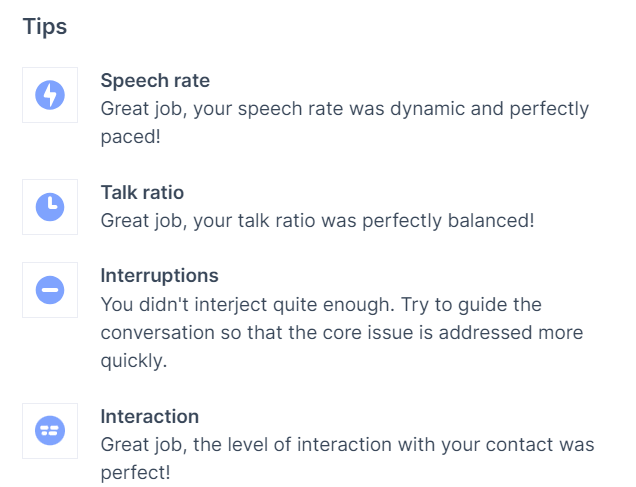
Task: Click the 'Great job, your speech rate' line
Action: click(x=345, y=109)
